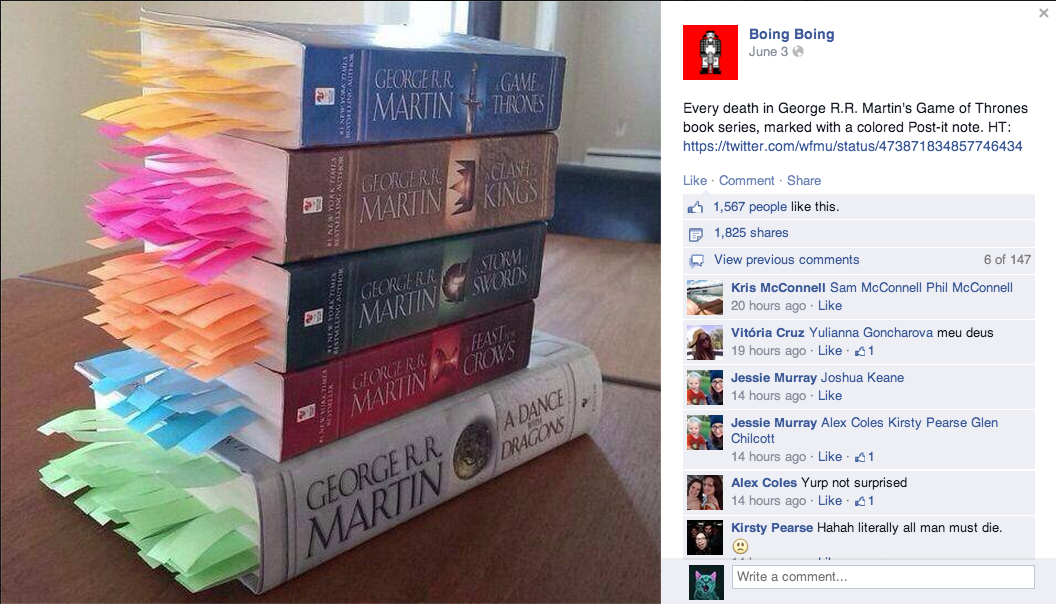This screenshot has height=604, width=1056.
Task: Open the Boing Boing page name link
Action: pos(791,34)
